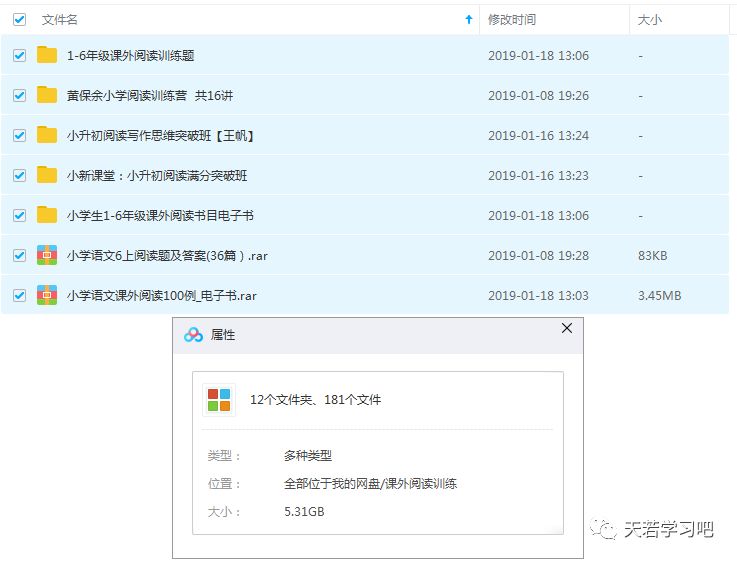The width and height of the screenshot is (737, 561).
Task: Click the 黄保余小学阅读训练营 folder icon
Action: click(47, 95)
